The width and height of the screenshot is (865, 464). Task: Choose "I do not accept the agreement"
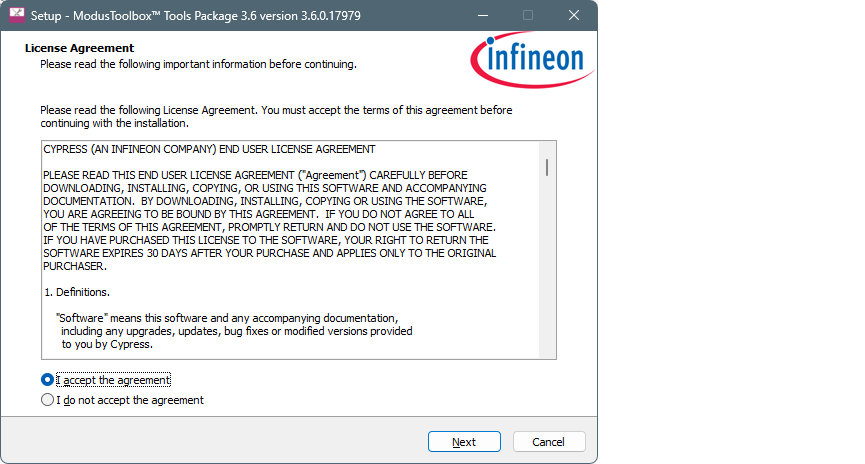(48, 400)
